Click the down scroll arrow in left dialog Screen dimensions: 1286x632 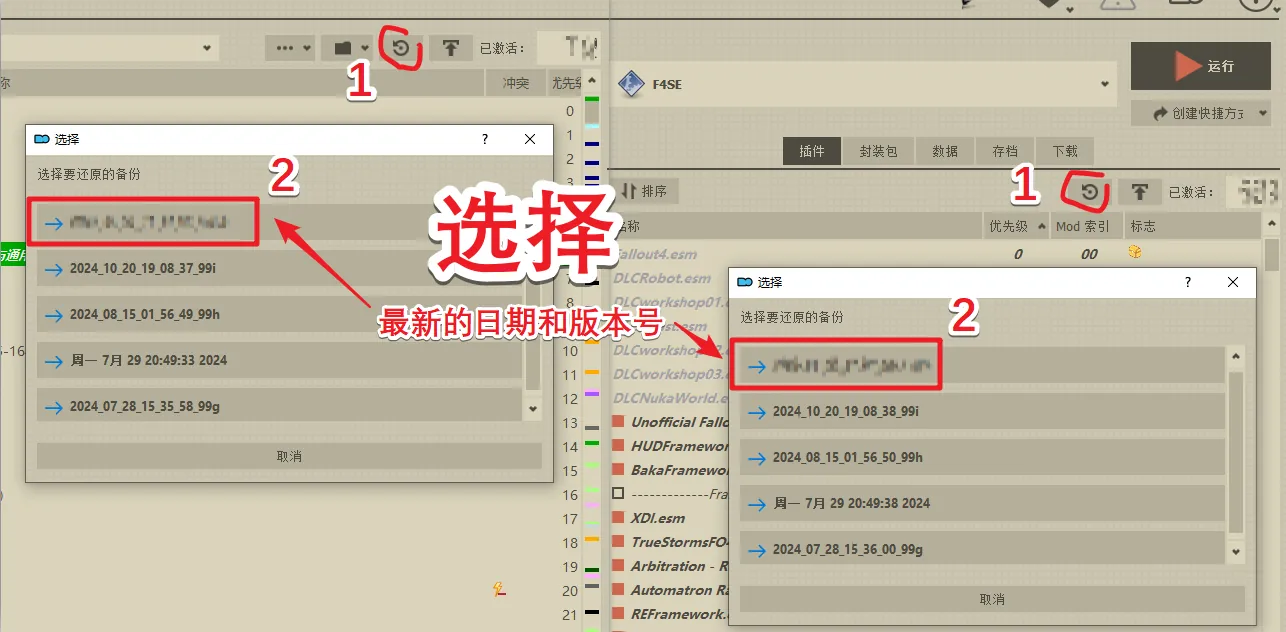coord(533,408)
